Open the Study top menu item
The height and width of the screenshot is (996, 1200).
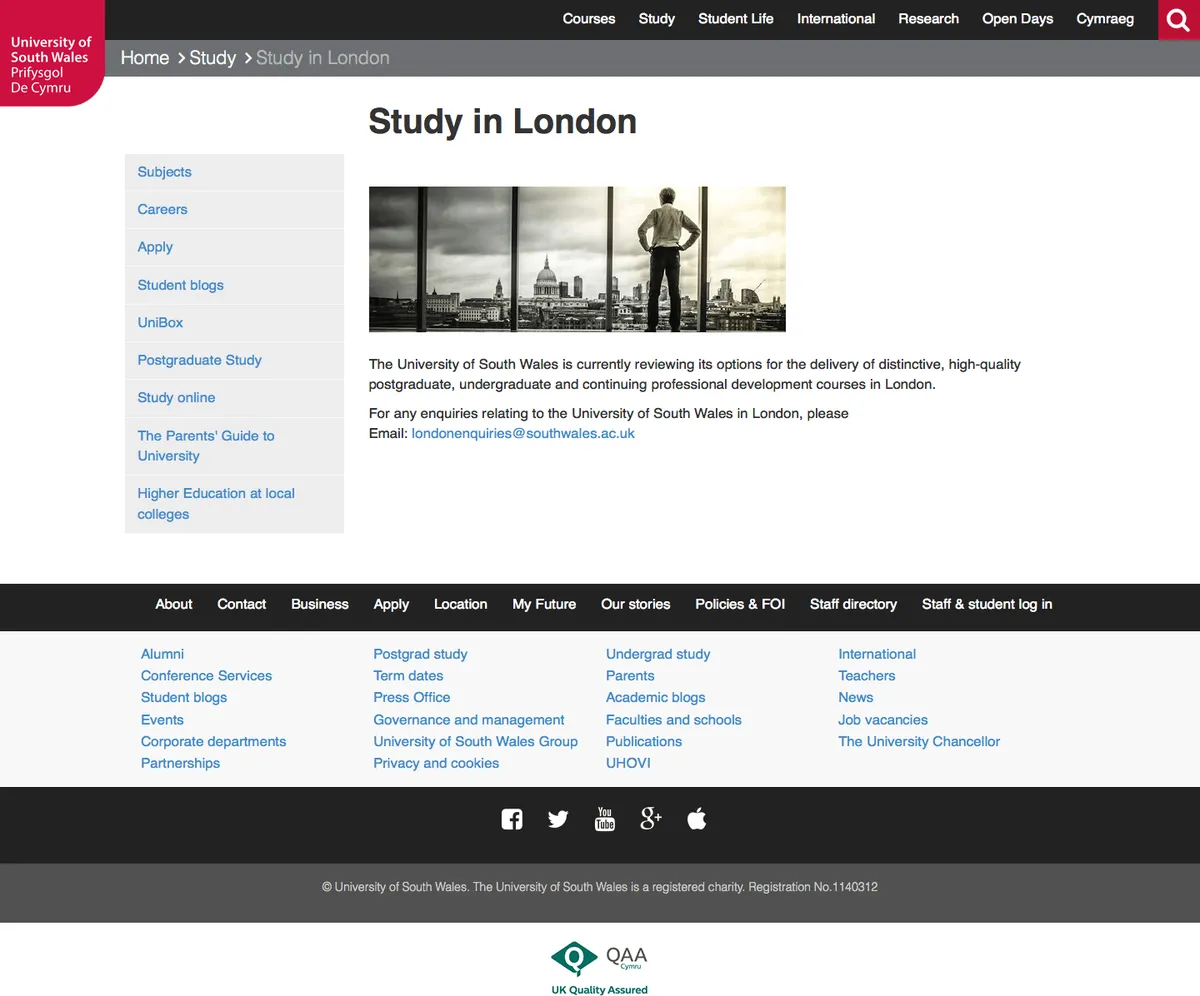pos(657,19)
